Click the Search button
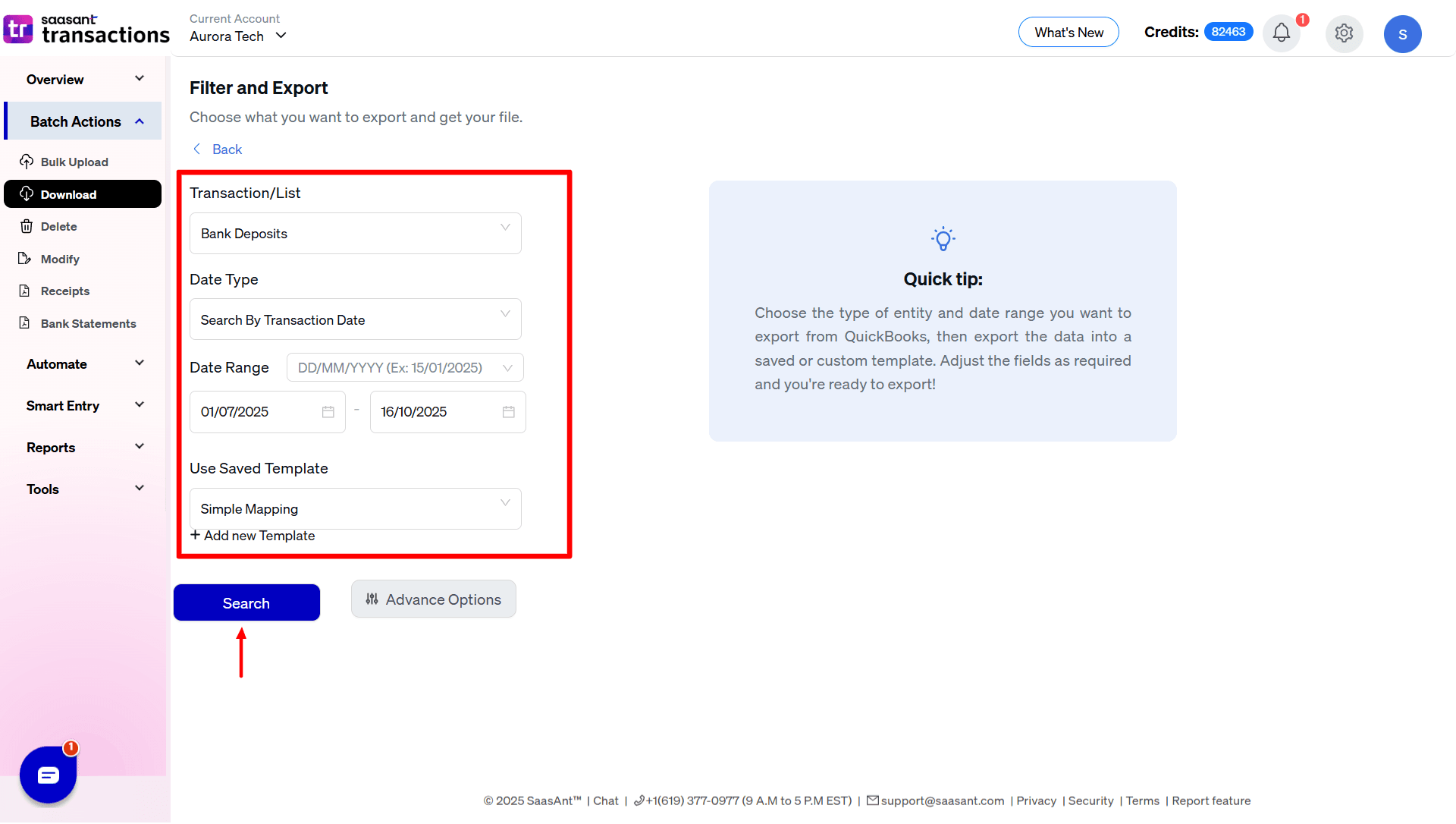The image size is (1456, 824). [246, 602]
